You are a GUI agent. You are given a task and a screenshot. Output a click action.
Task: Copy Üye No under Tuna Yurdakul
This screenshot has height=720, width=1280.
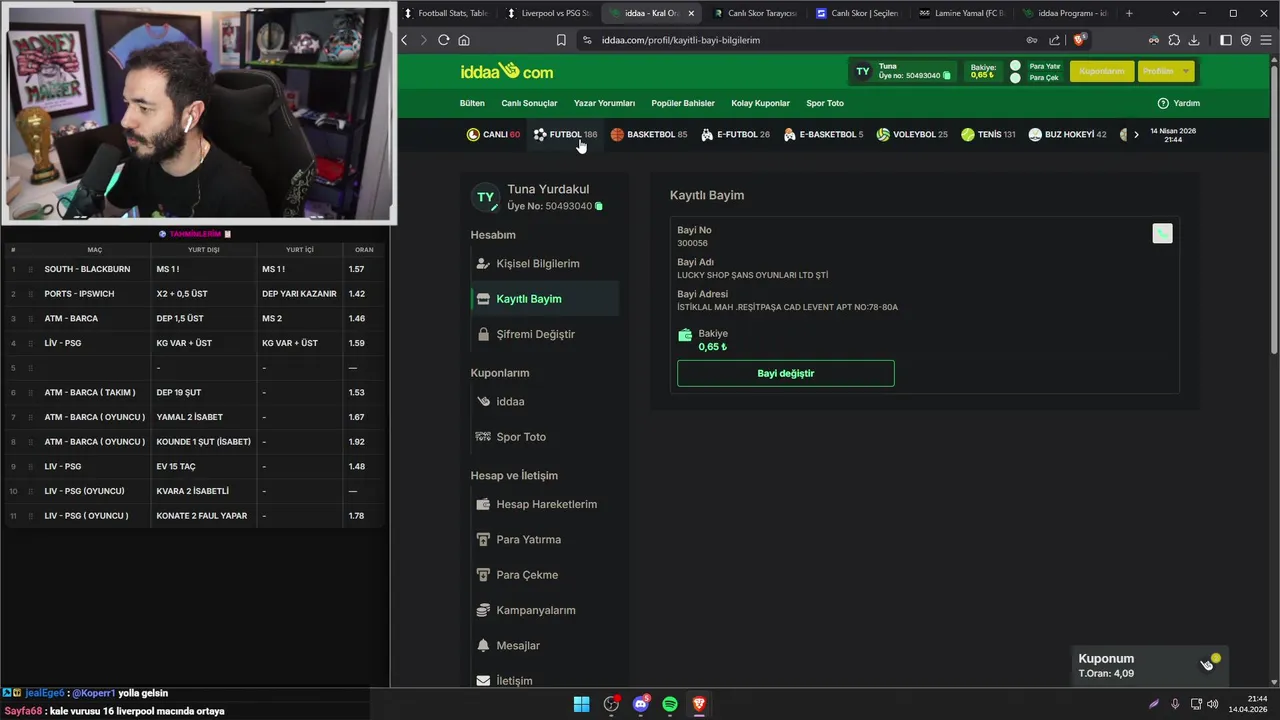tap(599, 206)
